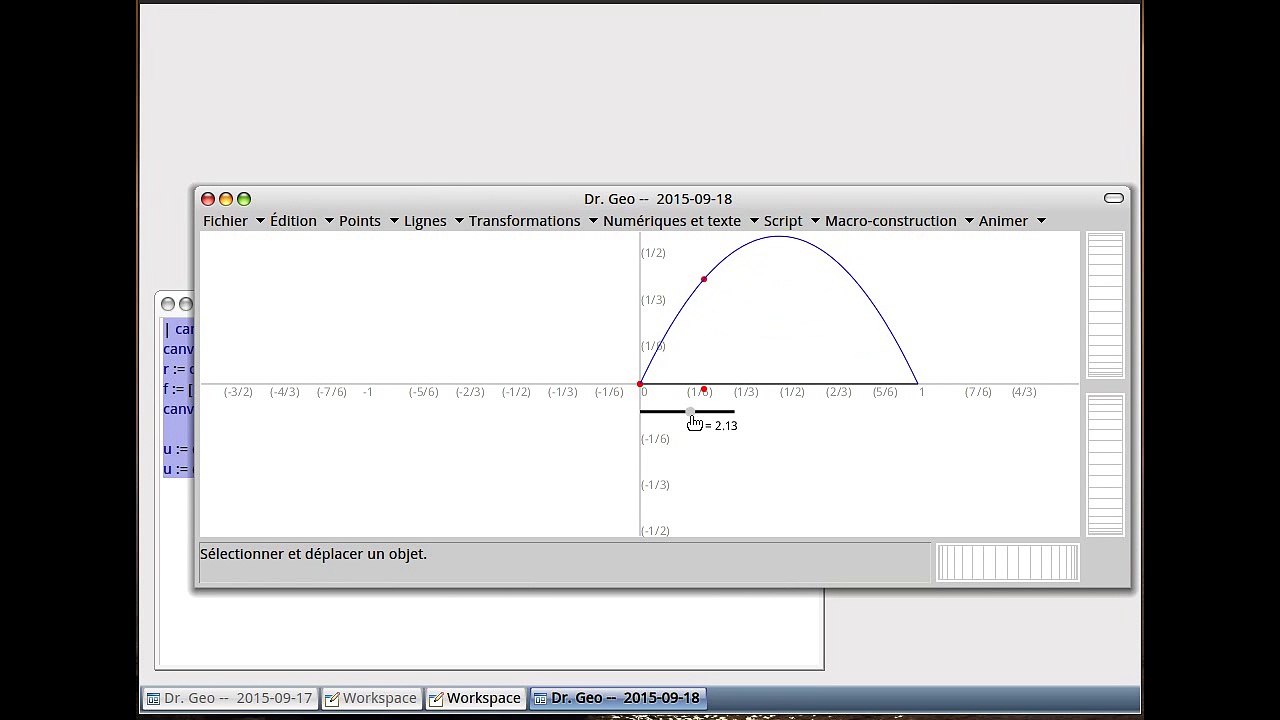This screenshot has width=1280, height=720.
Task: Click the lower vertical scroll wheel on right
Action: point(1105,465)
